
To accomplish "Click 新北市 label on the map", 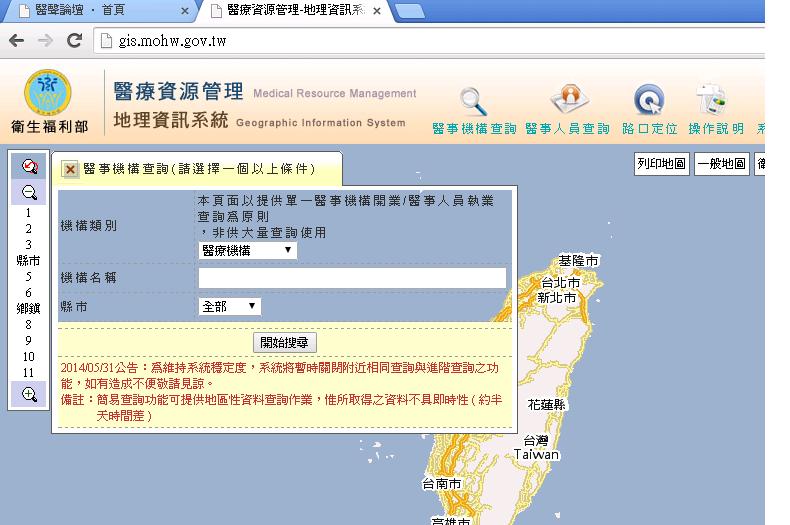I will pos(557,298).
